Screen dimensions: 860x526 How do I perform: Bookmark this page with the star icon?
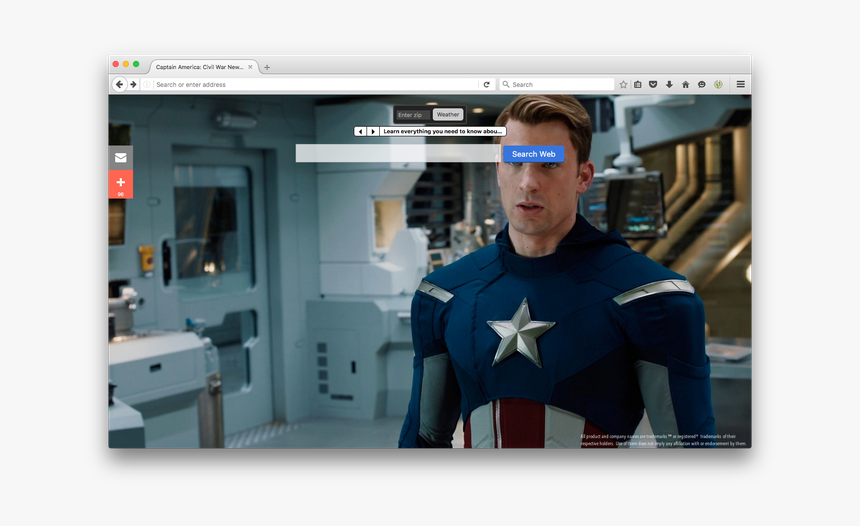[x=623, y=84]
